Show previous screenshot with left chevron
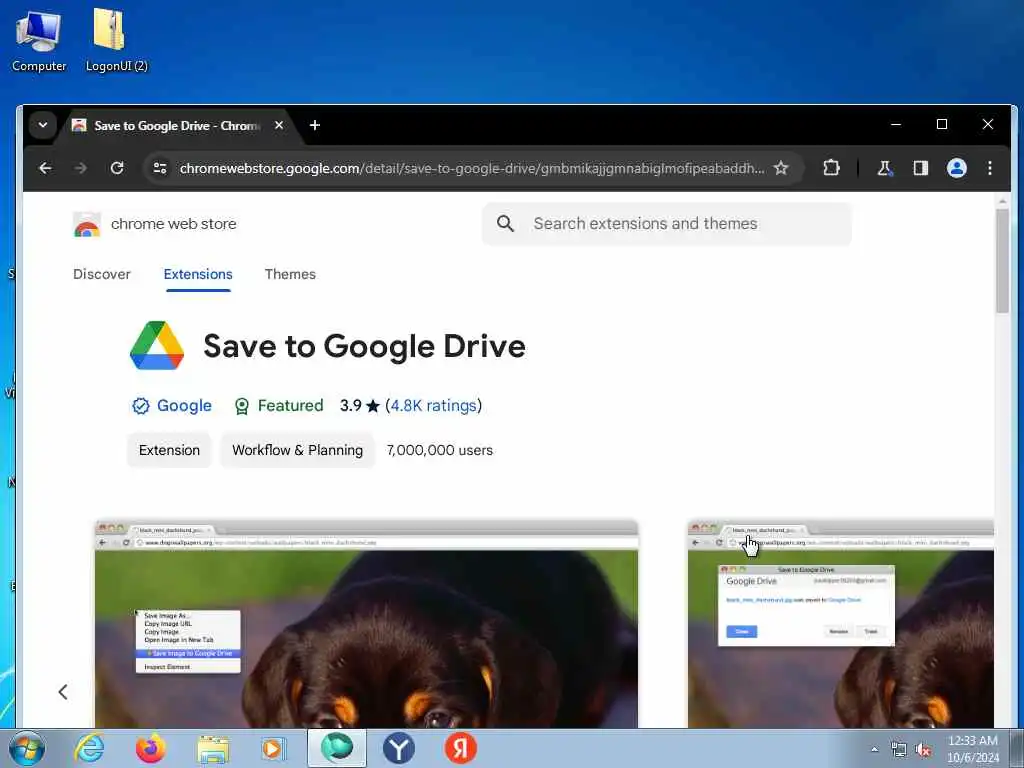The height and width of the screenshot is (768, 1024). tap(63, 692)
